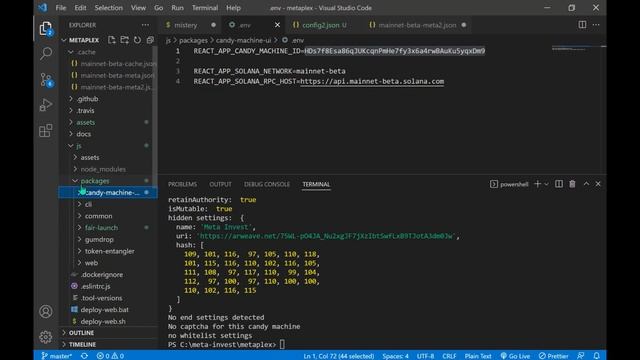Open the Edit menu
The width and height of the screenshot is (640, 360).
pos(80,8)
